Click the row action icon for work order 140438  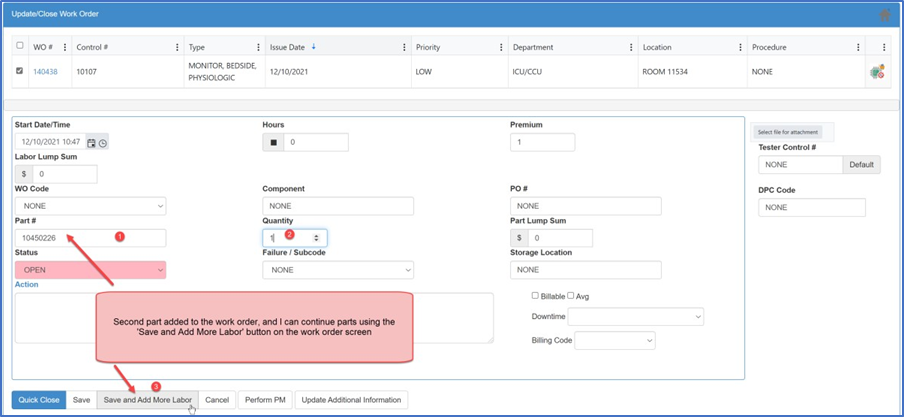coord(877,72)
